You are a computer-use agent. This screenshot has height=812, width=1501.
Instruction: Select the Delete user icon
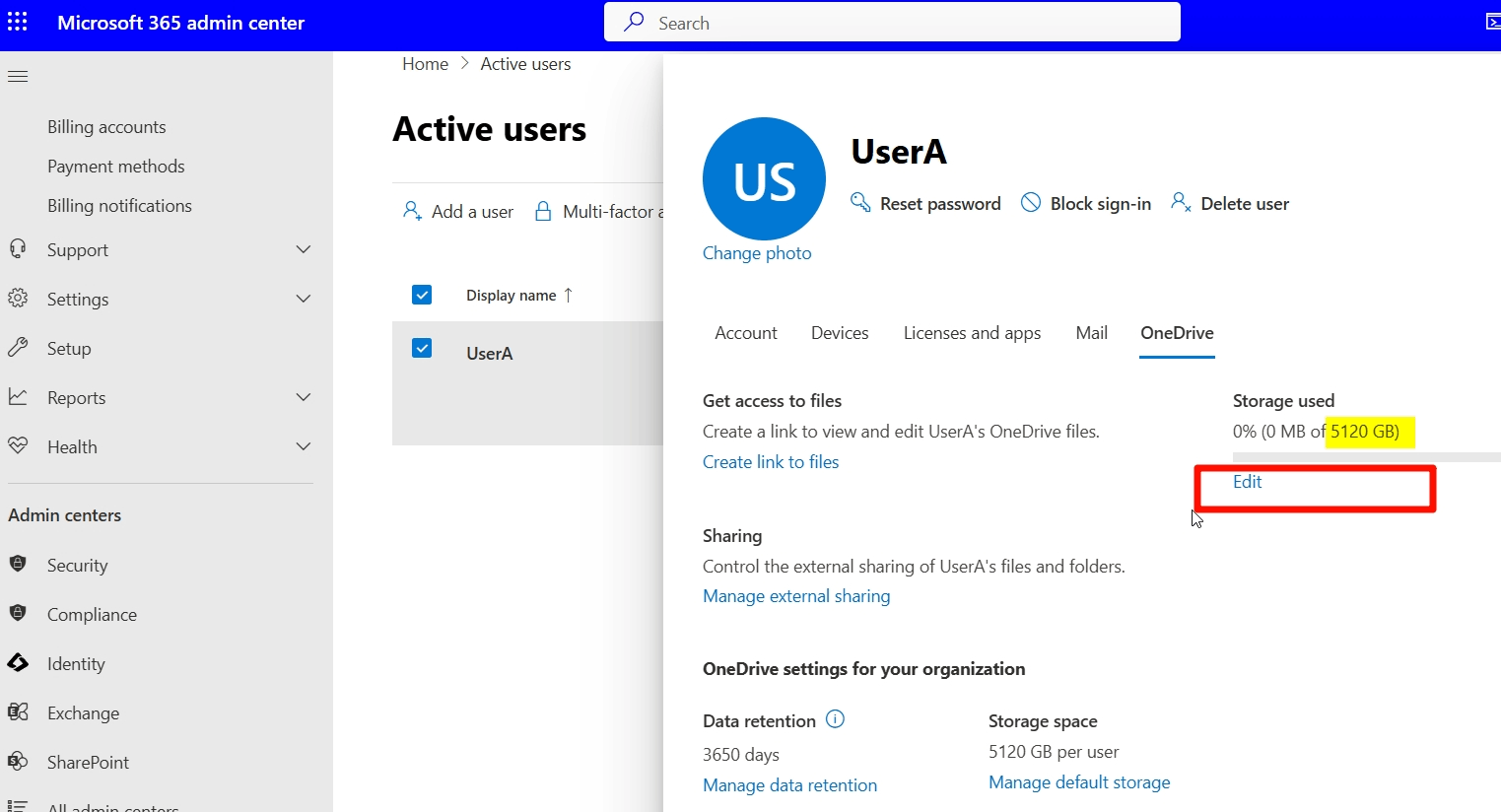pyautogui.click(x=1181, y=202)
